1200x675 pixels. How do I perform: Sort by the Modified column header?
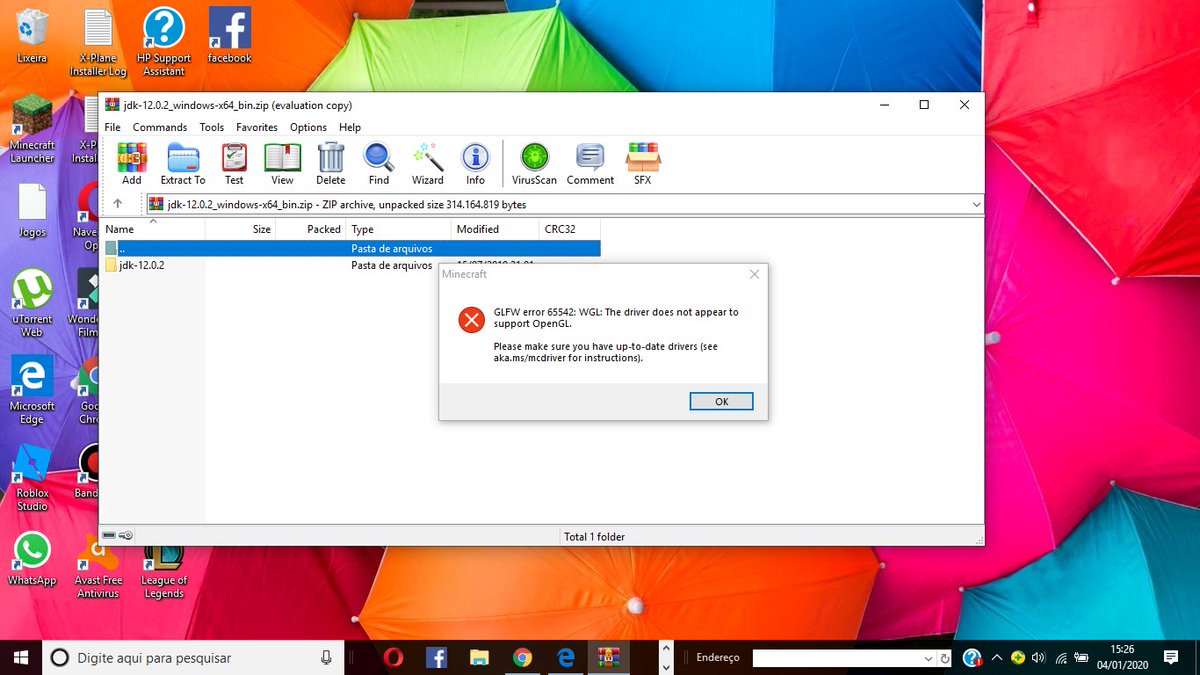(495, 229)
